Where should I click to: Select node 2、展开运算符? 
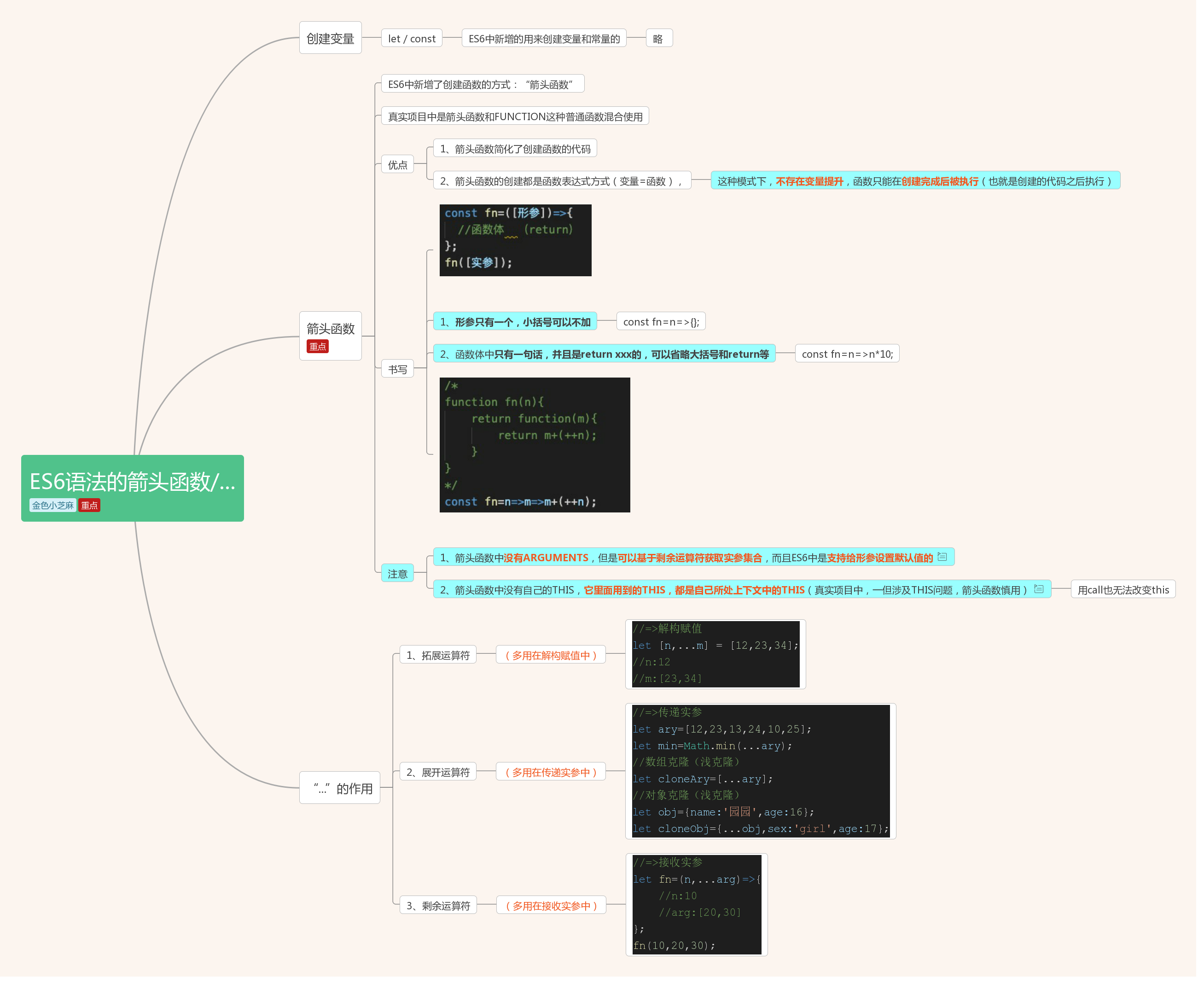coord(441,777)
